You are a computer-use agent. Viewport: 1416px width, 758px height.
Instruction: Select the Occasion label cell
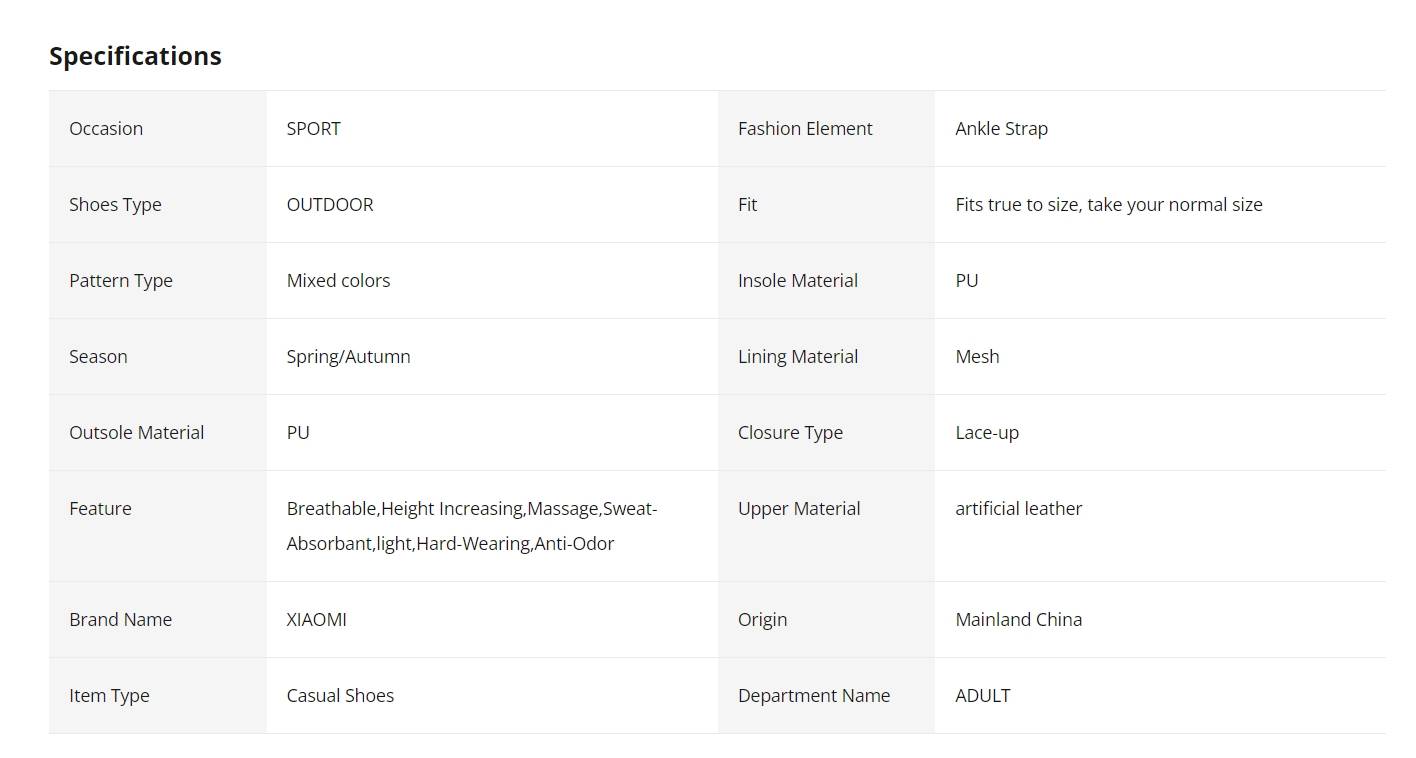(x=158, y=129)
